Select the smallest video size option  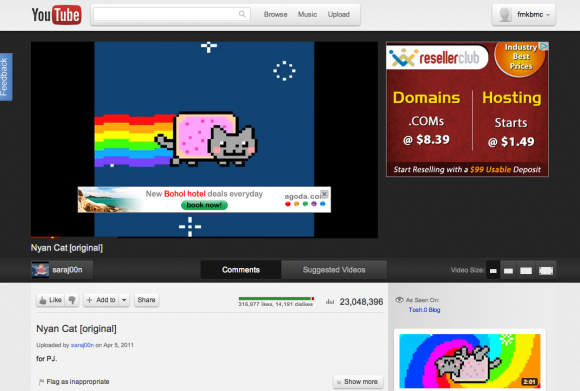click(493, 270)
